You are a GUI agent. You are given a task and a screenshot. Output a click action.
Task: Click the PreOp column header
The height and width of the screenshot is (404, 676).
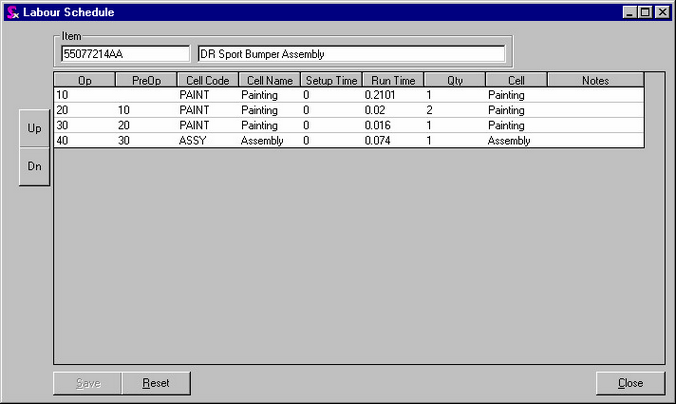pos(146,80)
